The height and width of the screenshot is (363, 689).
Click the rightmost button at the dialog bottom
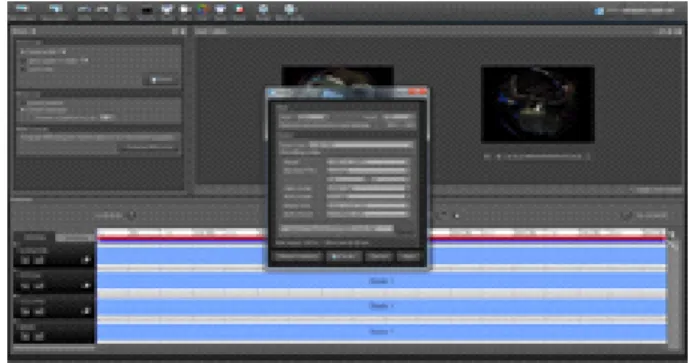tap(409, 257)
